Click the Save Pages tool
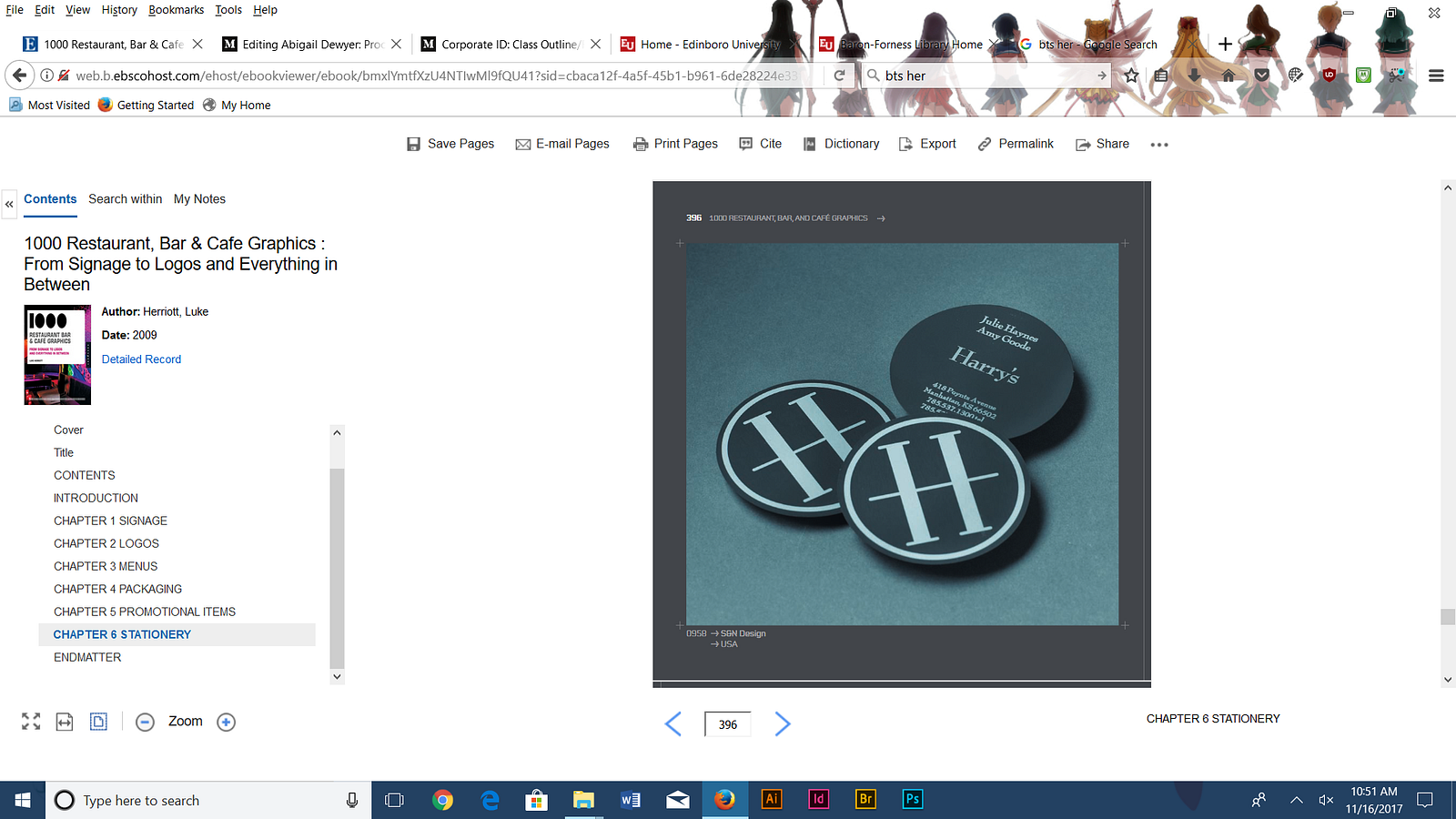The height and width of the screenshot is (819, 1456). click(450, 144)
